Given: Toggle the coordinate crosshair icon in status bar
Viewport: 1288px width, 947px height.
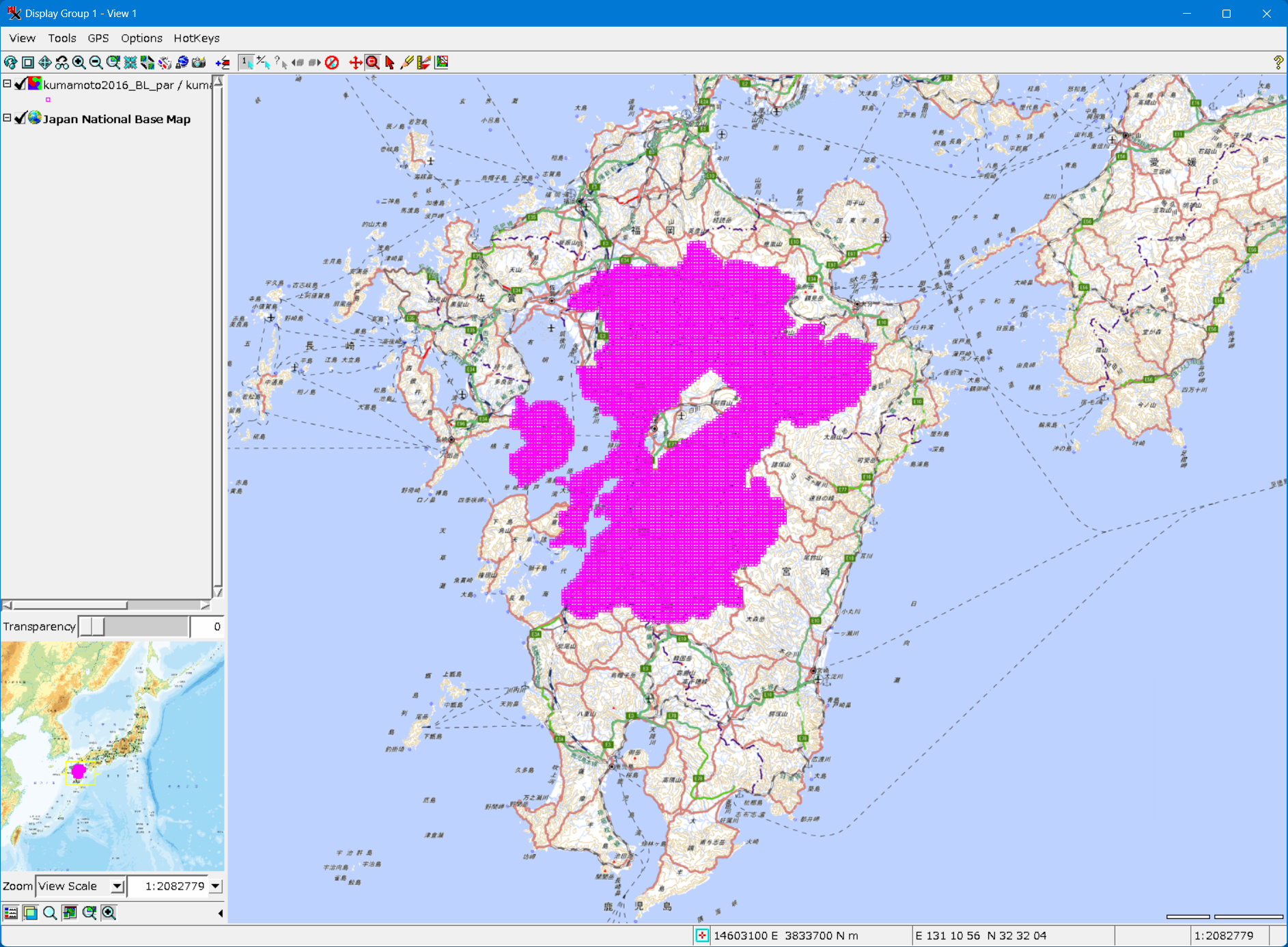Looking at the screenshot, I should point(701,935).
